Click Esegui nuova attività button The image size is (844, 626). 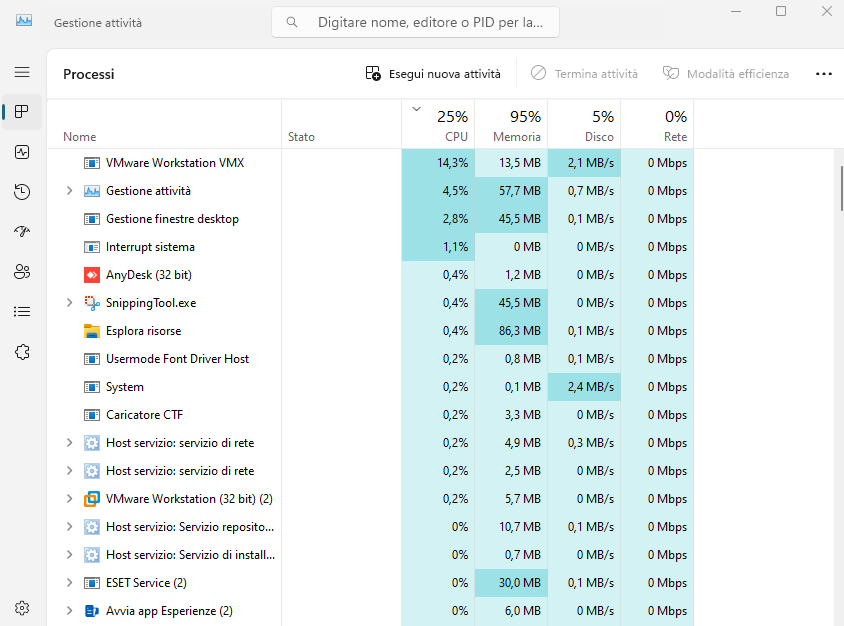(433, 74)
